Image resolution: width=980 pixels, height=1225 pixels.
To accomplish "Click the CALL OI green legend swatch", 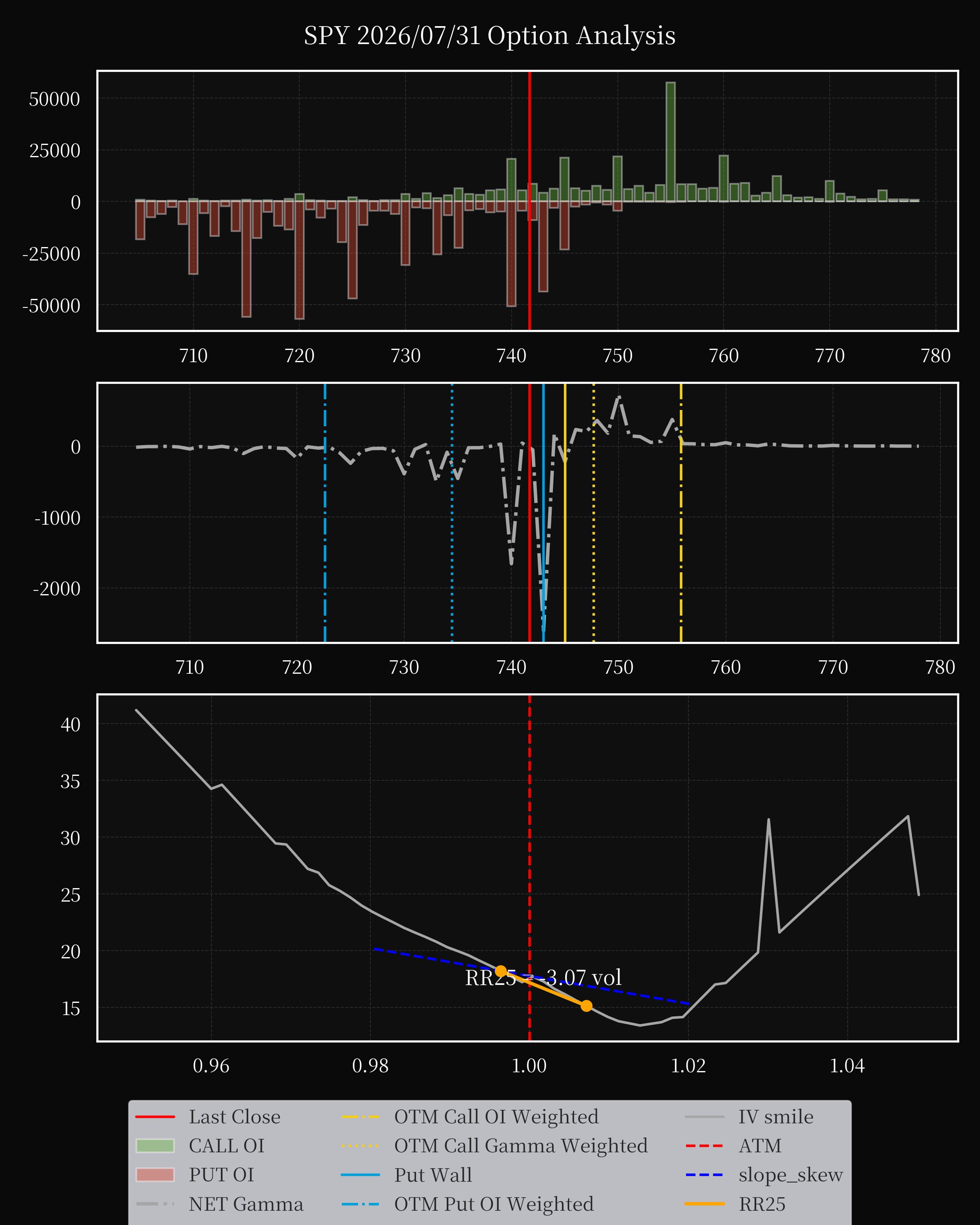I will (x=155, y=1146).
